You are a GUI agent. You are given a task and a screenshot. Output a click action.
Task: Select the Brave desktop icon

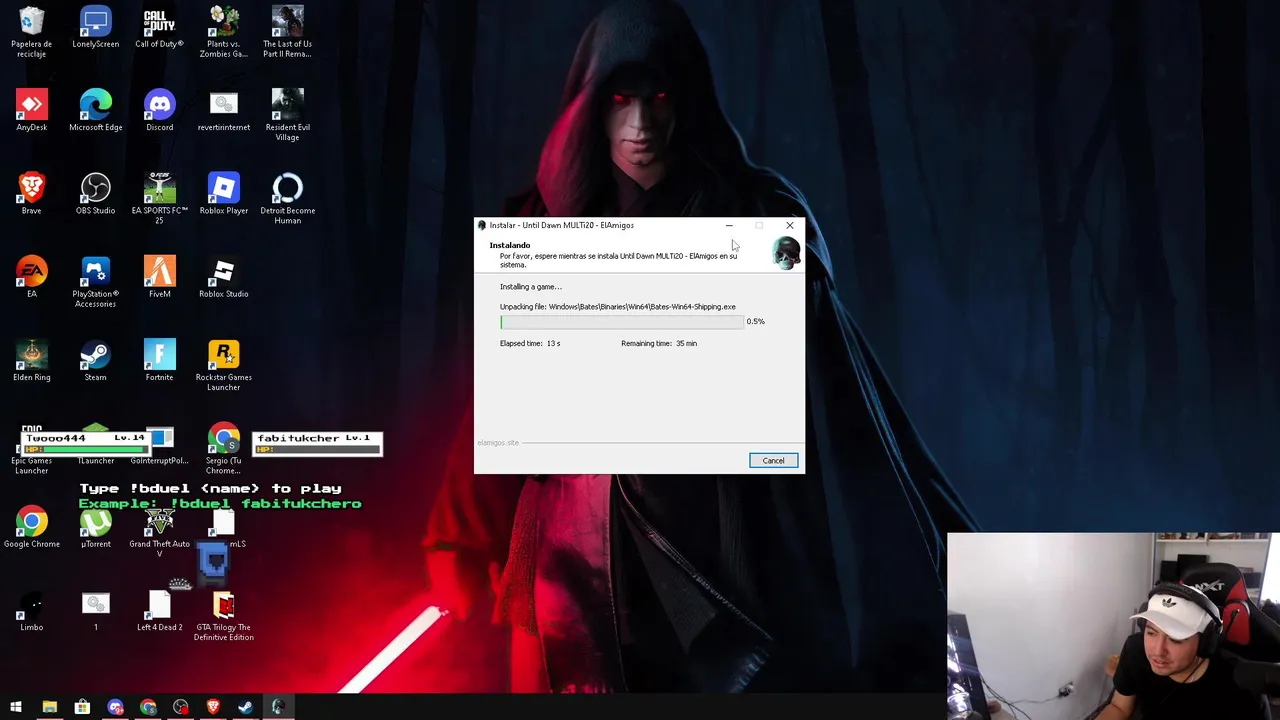pos(32,194)
